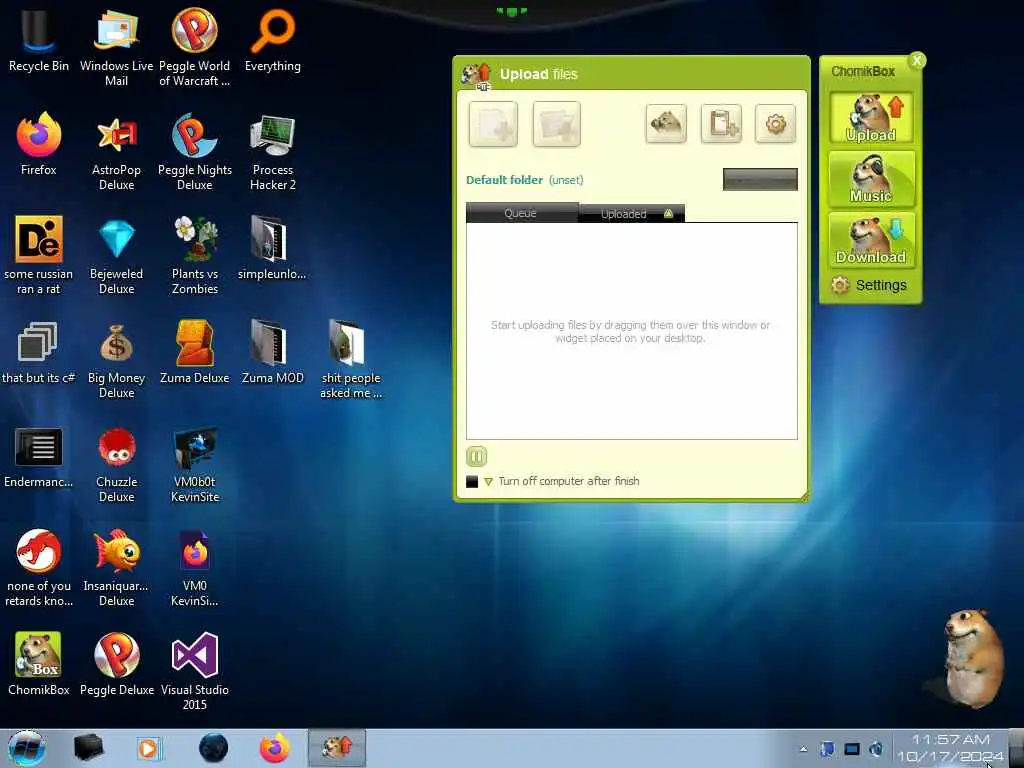
Task: Select Peggle World of Warcraft desktop icon
Action: coord(195,48)
